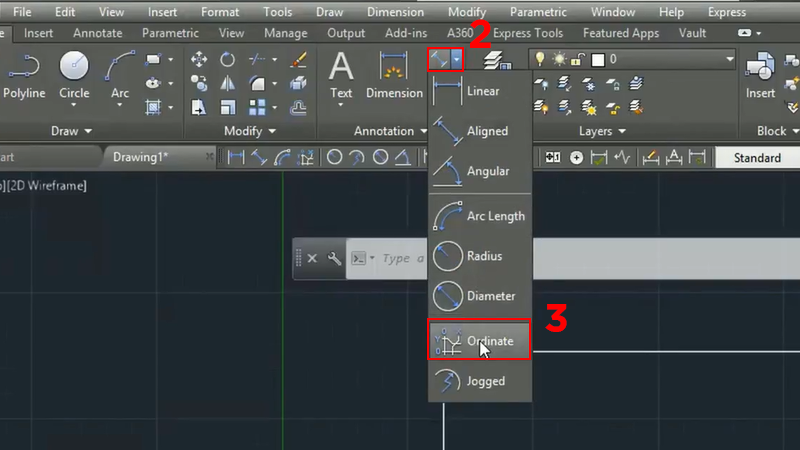Click the Diameter dimension toolbar icon

[x=380, y=158]
